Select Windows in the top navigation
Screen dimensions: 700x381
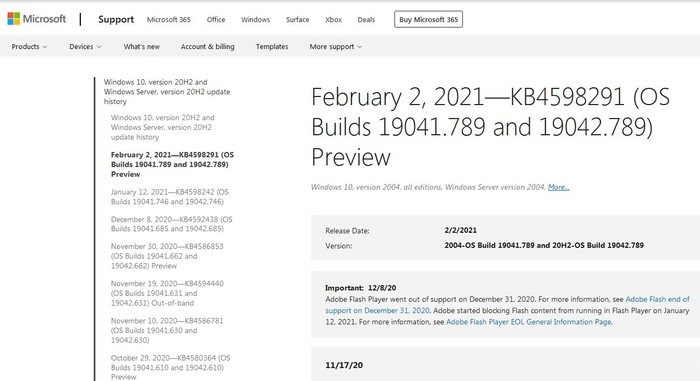click(x=255, y=20)
